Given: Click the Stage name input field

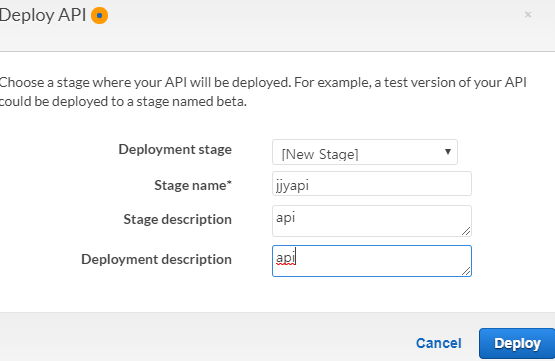Looking at the screenshot, I should (x=372, y=184).
